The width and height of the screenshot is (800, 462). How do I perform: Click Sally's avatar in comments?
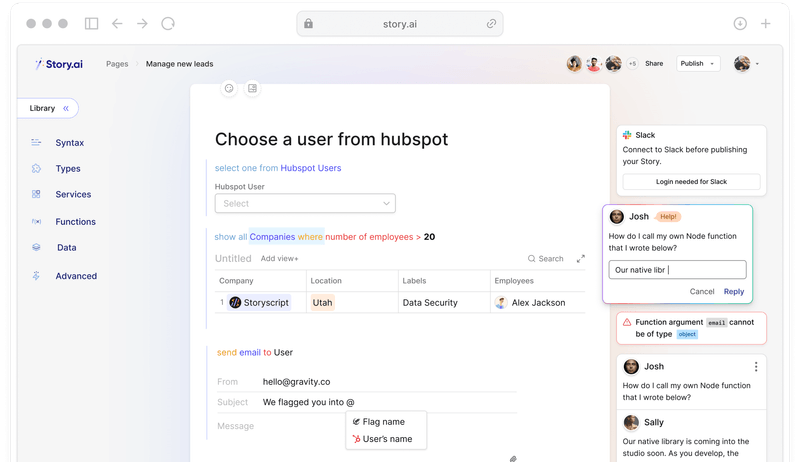click(631, 422)
